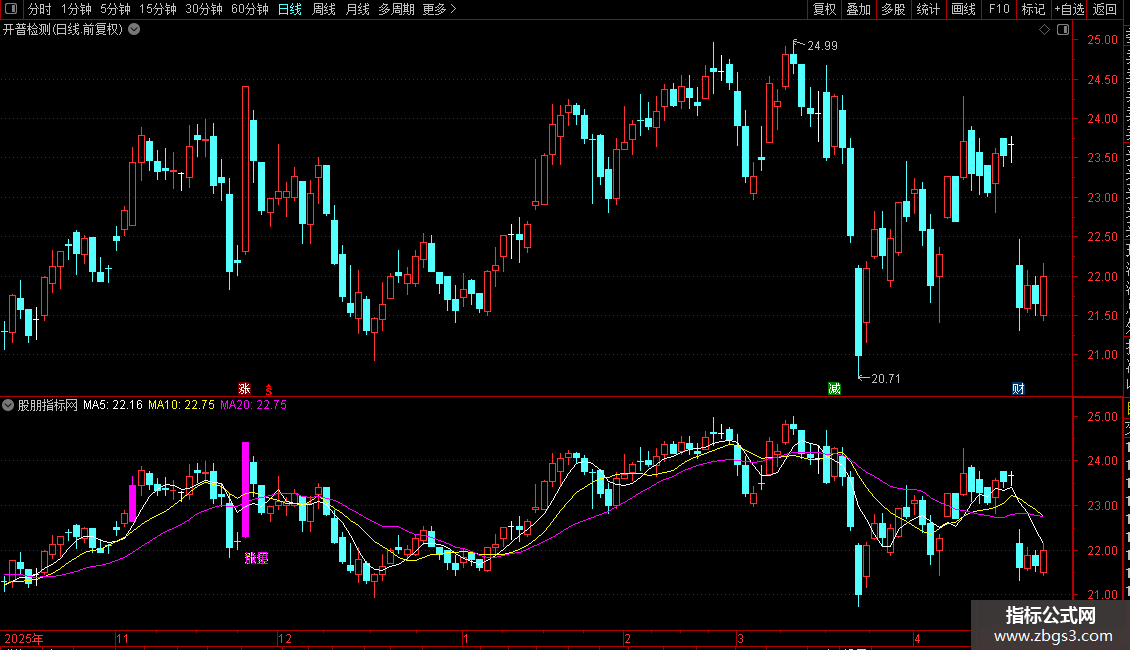Click the 标记 mark button

tap(1033, 9)
